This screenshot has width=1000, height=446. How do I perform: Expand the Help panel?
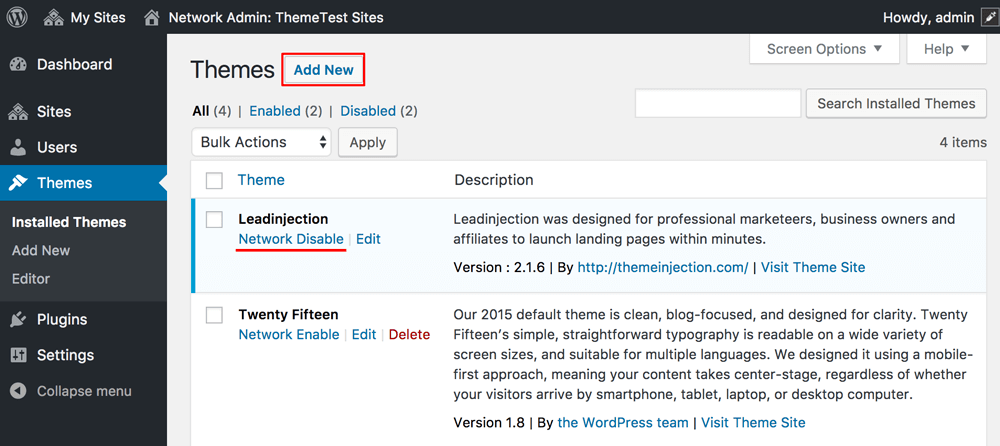click(946, 49)
